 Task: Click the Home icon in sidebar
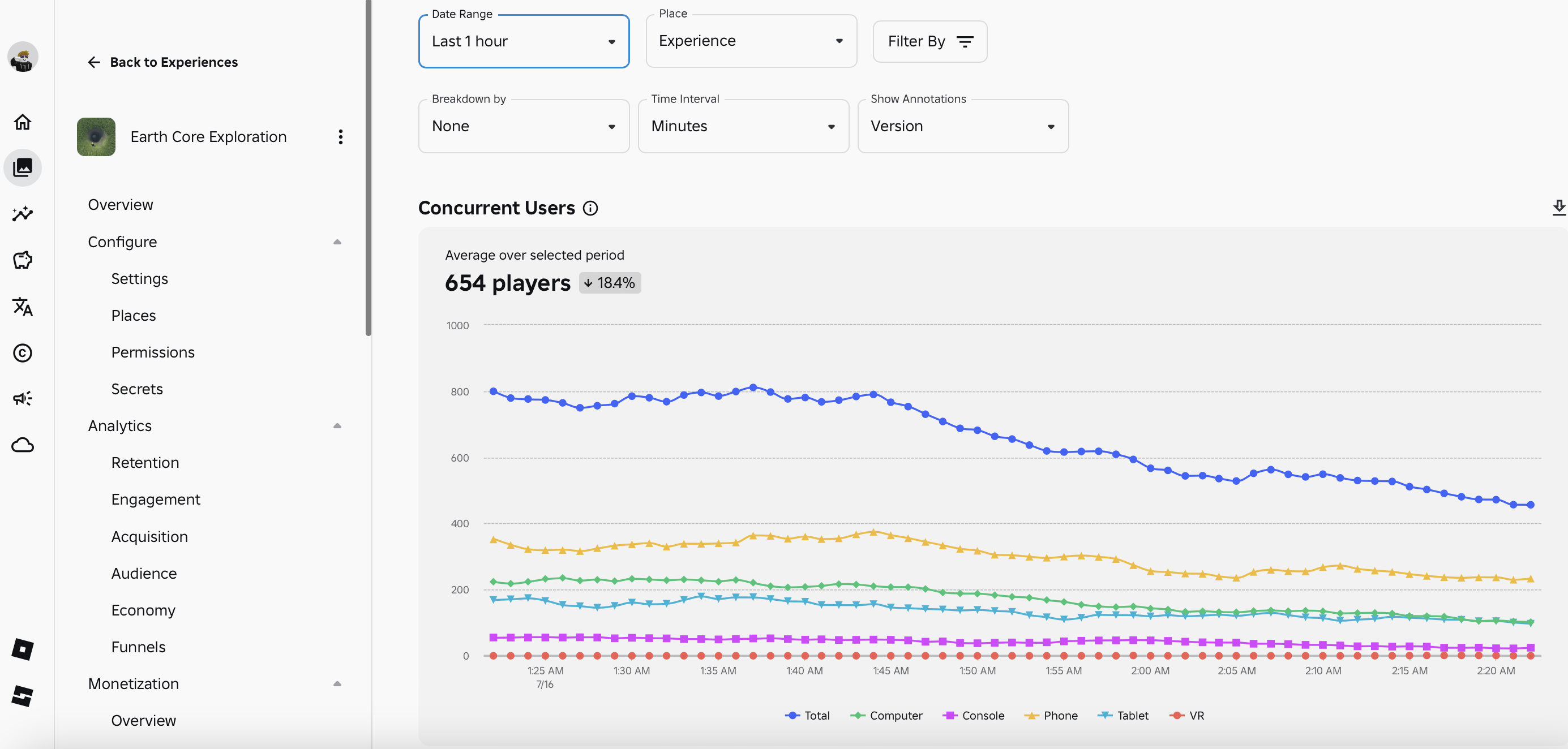[x=23, y=122]
